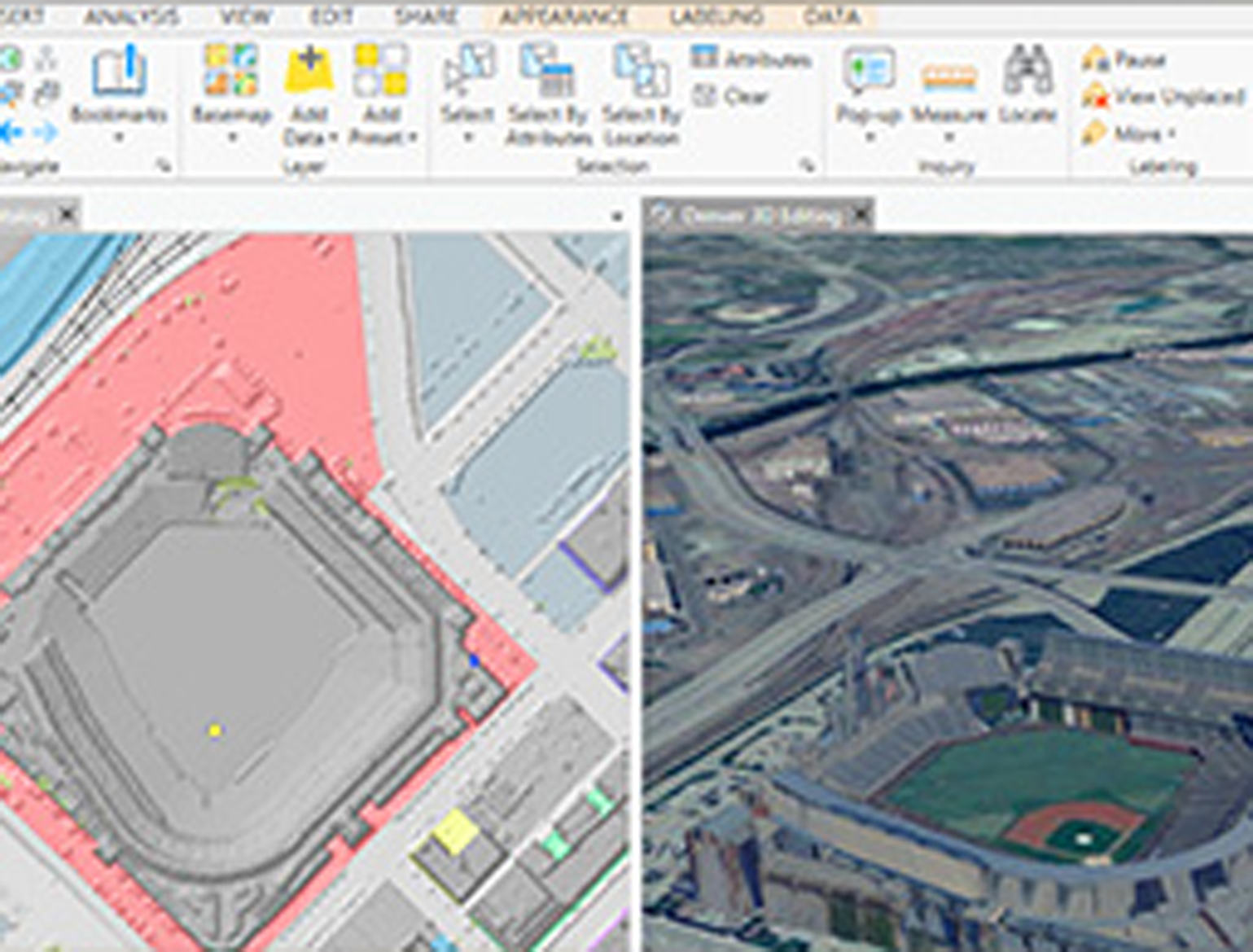Open the view tab list dropdown arrow
The width and height of the screenshot is (1253, 952).
(x=616, y=217)
